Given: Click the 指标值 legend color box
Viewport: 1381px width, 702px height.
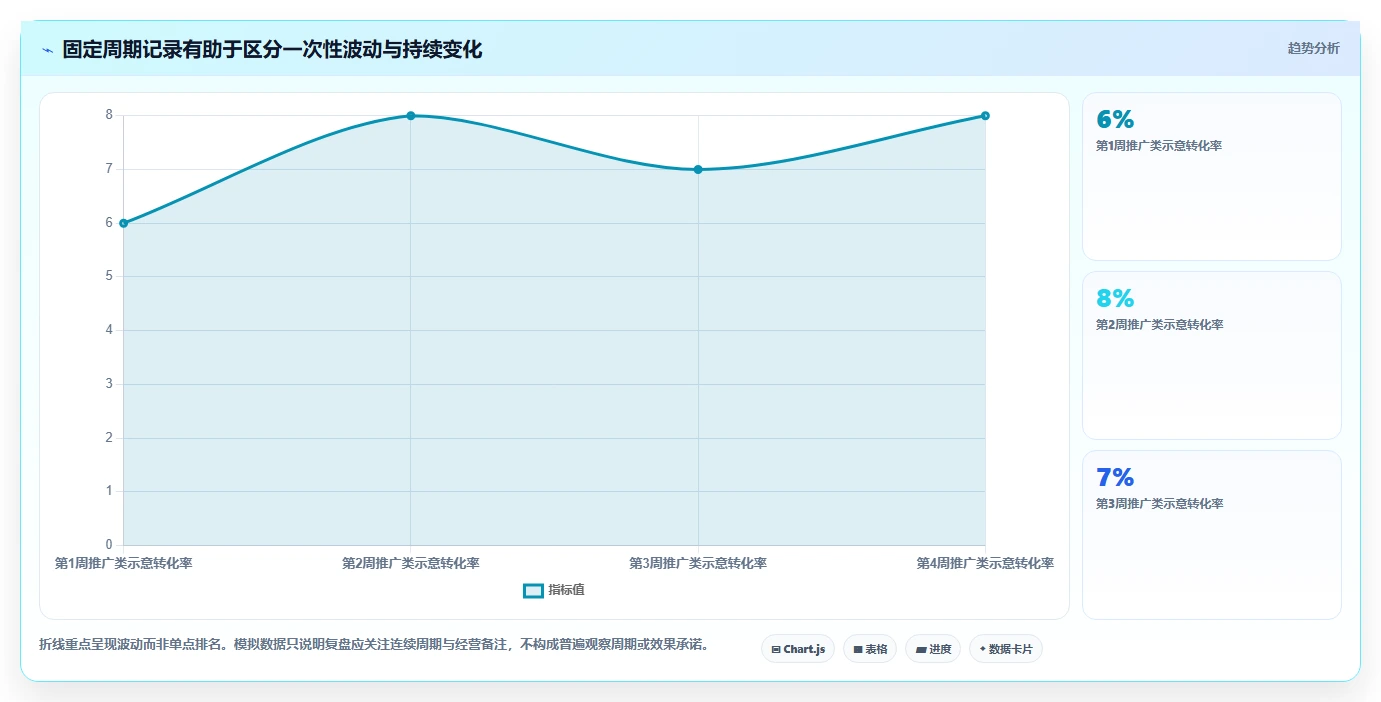Looking at the screenshot, I should (534, 590).
